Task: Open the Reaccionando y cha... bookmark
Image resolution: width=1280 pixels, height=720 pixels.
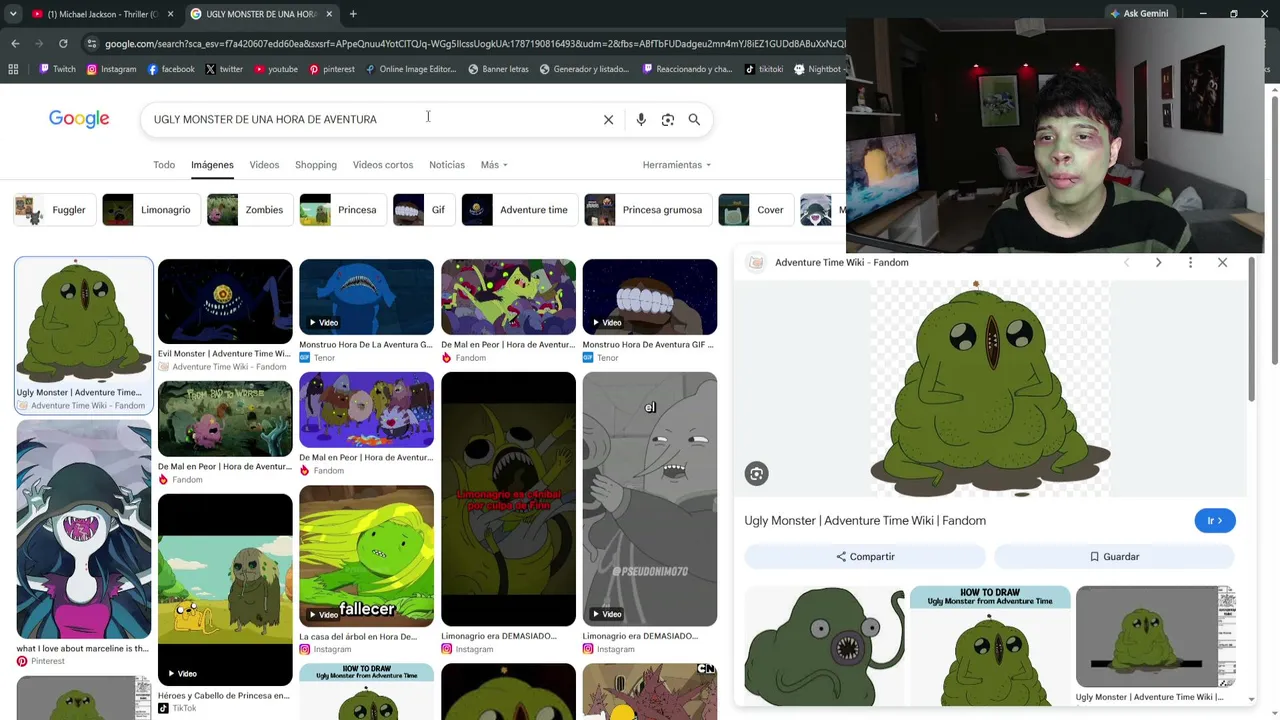Action: coord(688,69)
